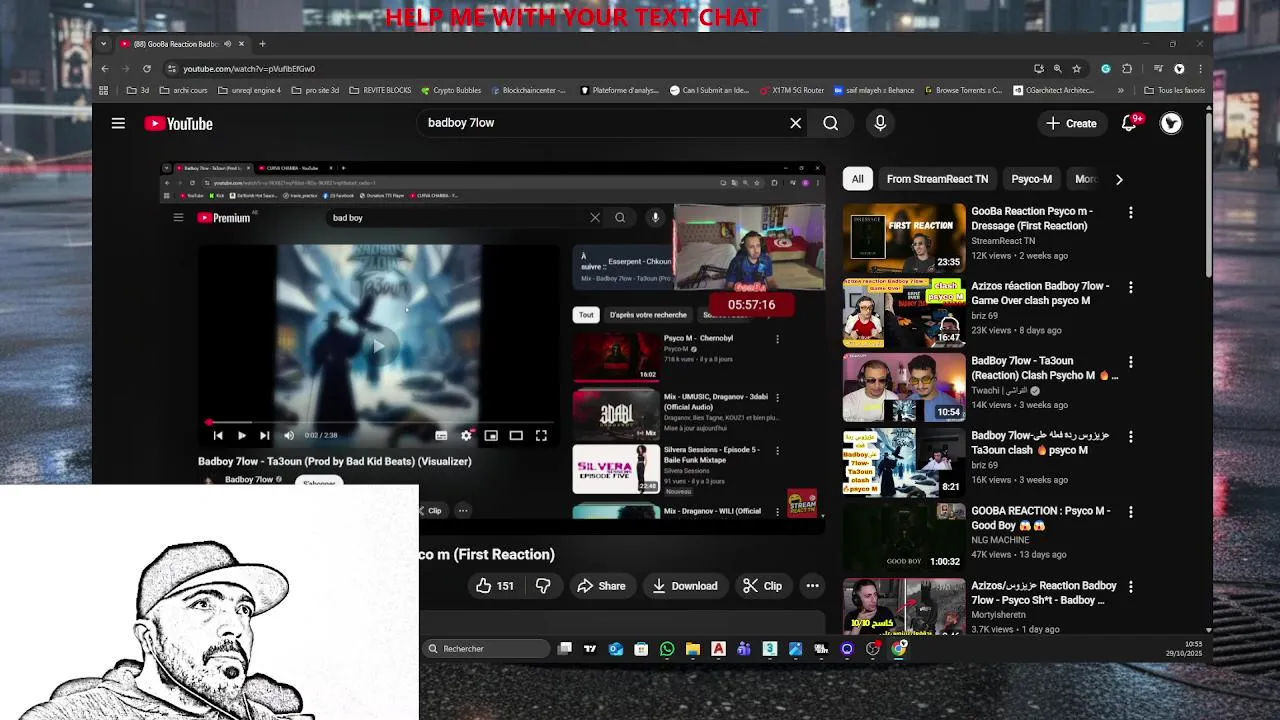The width and height of the screenshot is (1280, 720).
Task: Click the Create button
Action: pyautogui.click(x=1071, y=123)
